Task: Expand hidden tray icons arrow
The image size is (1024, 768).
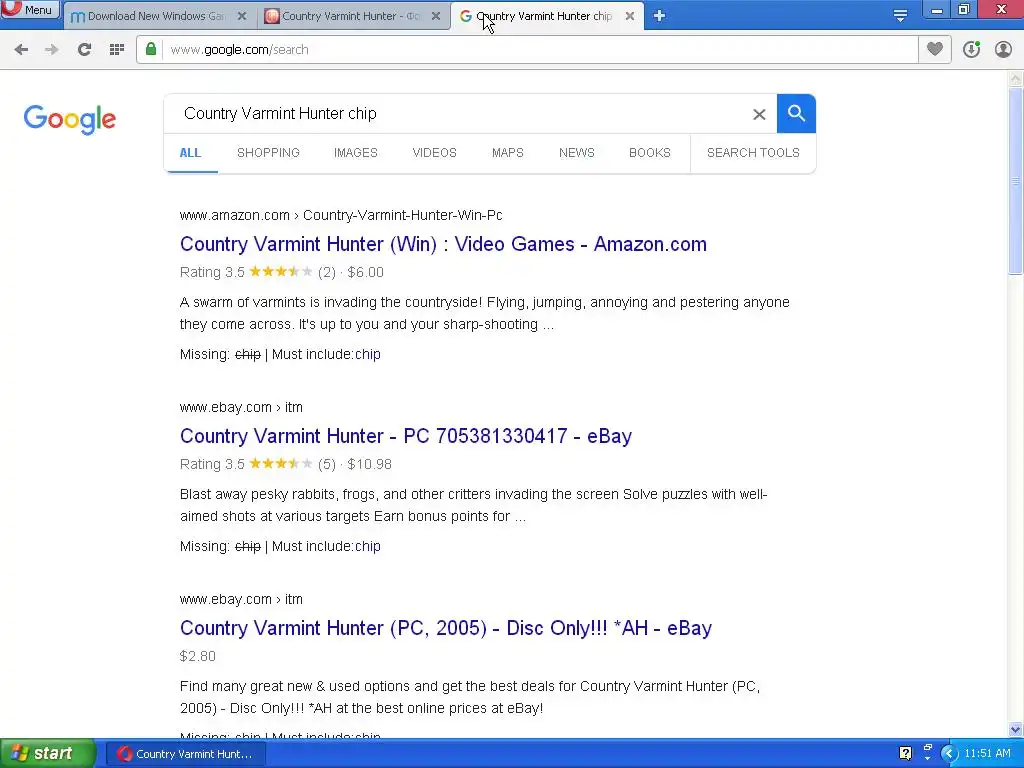Action: pyautogui.click(x=949, y=754)
